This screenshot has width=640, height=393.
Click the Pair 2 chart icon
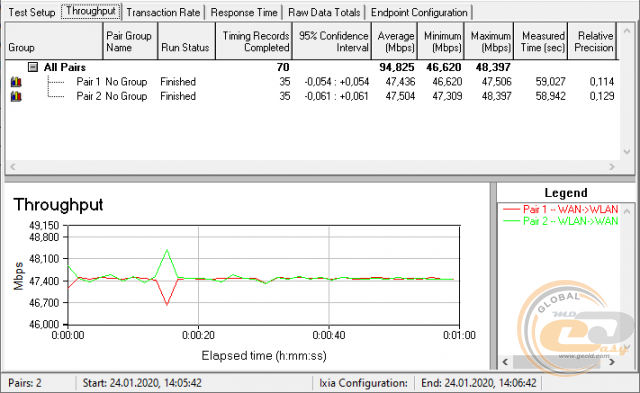[x=16, y=96]
